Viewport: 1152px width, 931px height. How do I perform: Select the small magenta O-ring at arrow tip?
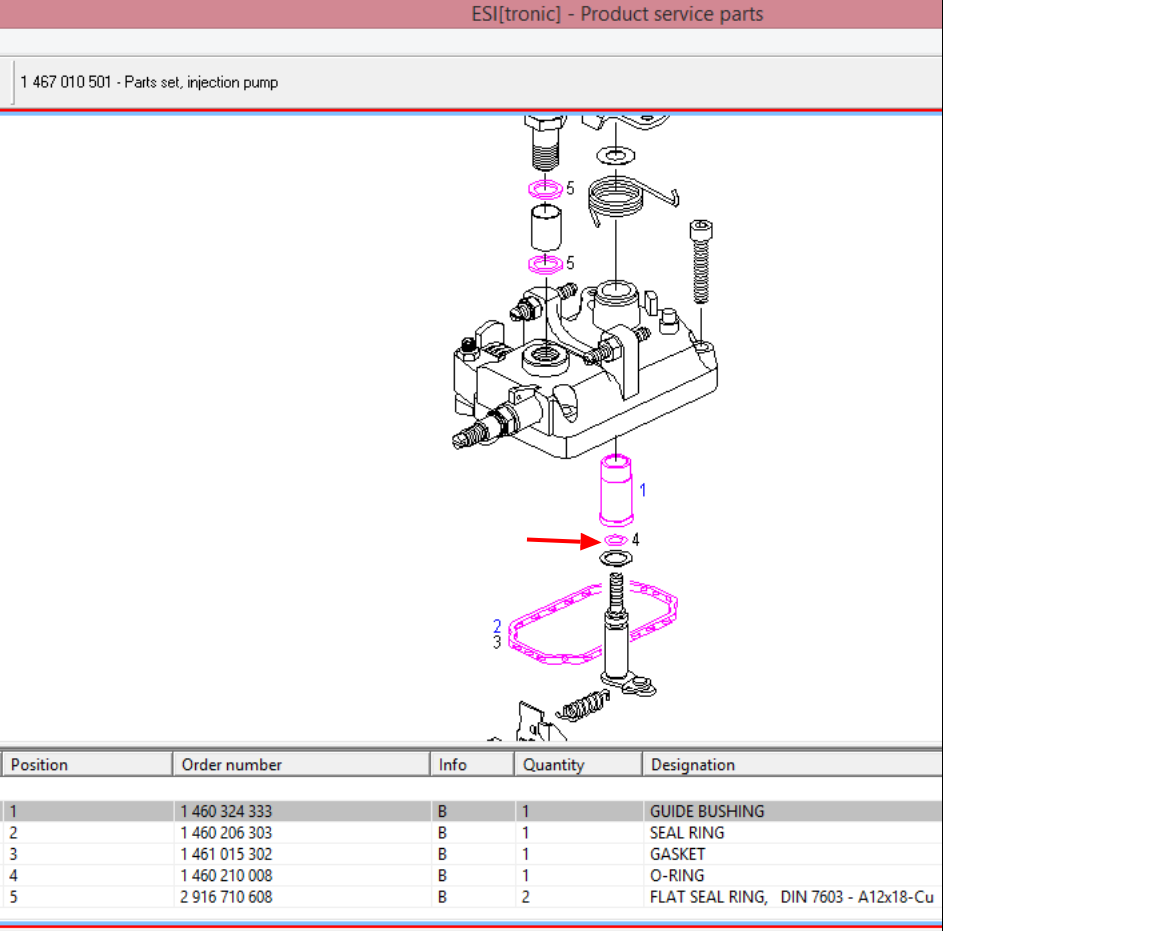614,540
